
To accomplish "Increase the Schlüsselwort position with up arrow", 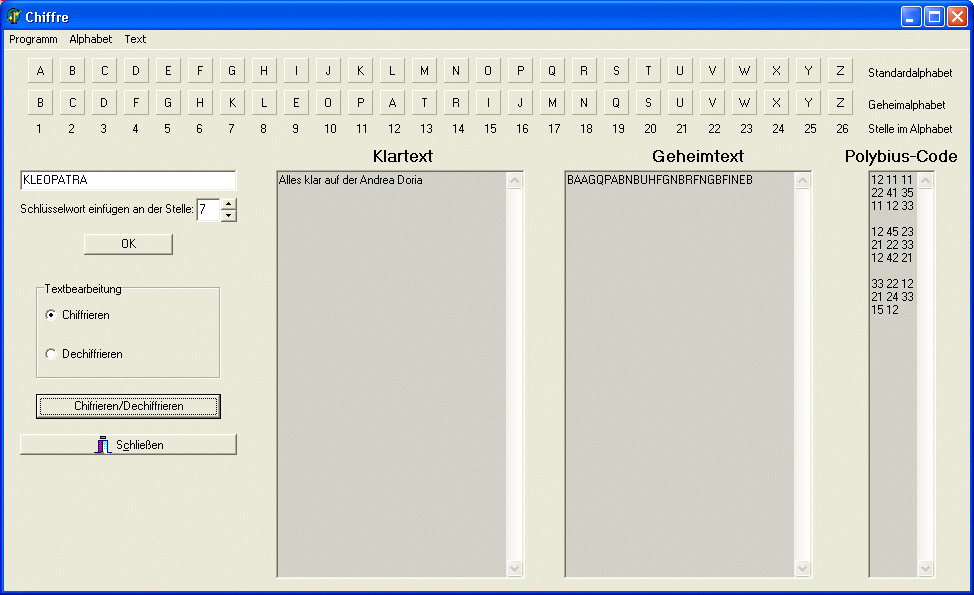I will pos(229,204).
